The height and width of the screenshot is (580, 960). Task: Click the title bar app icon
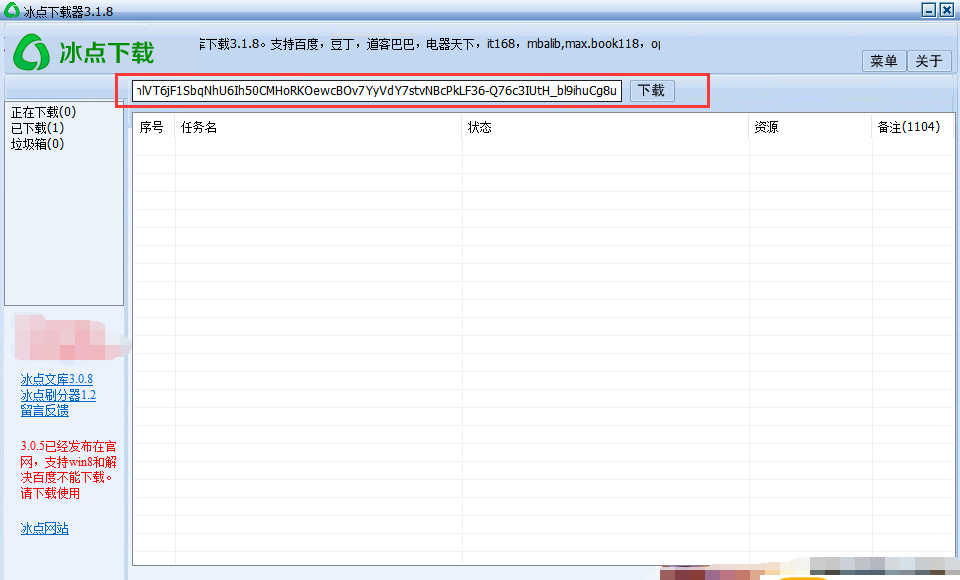pyautogui.click(x=12, y=10)
